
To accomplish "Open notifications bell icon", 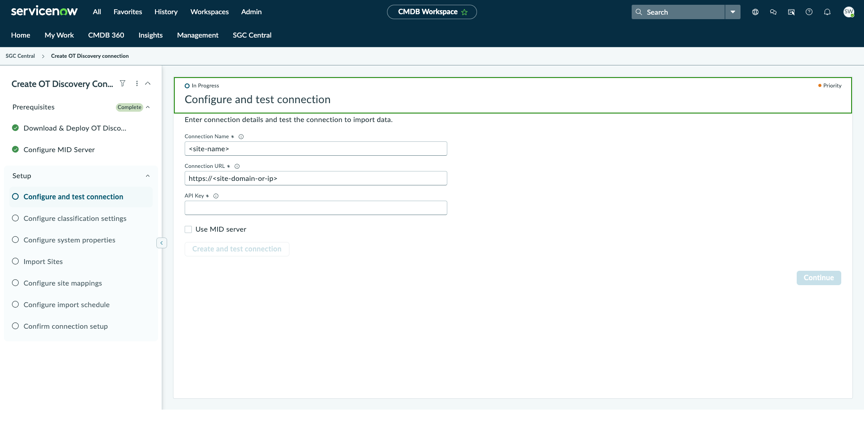I will click(x=827, y=12).
